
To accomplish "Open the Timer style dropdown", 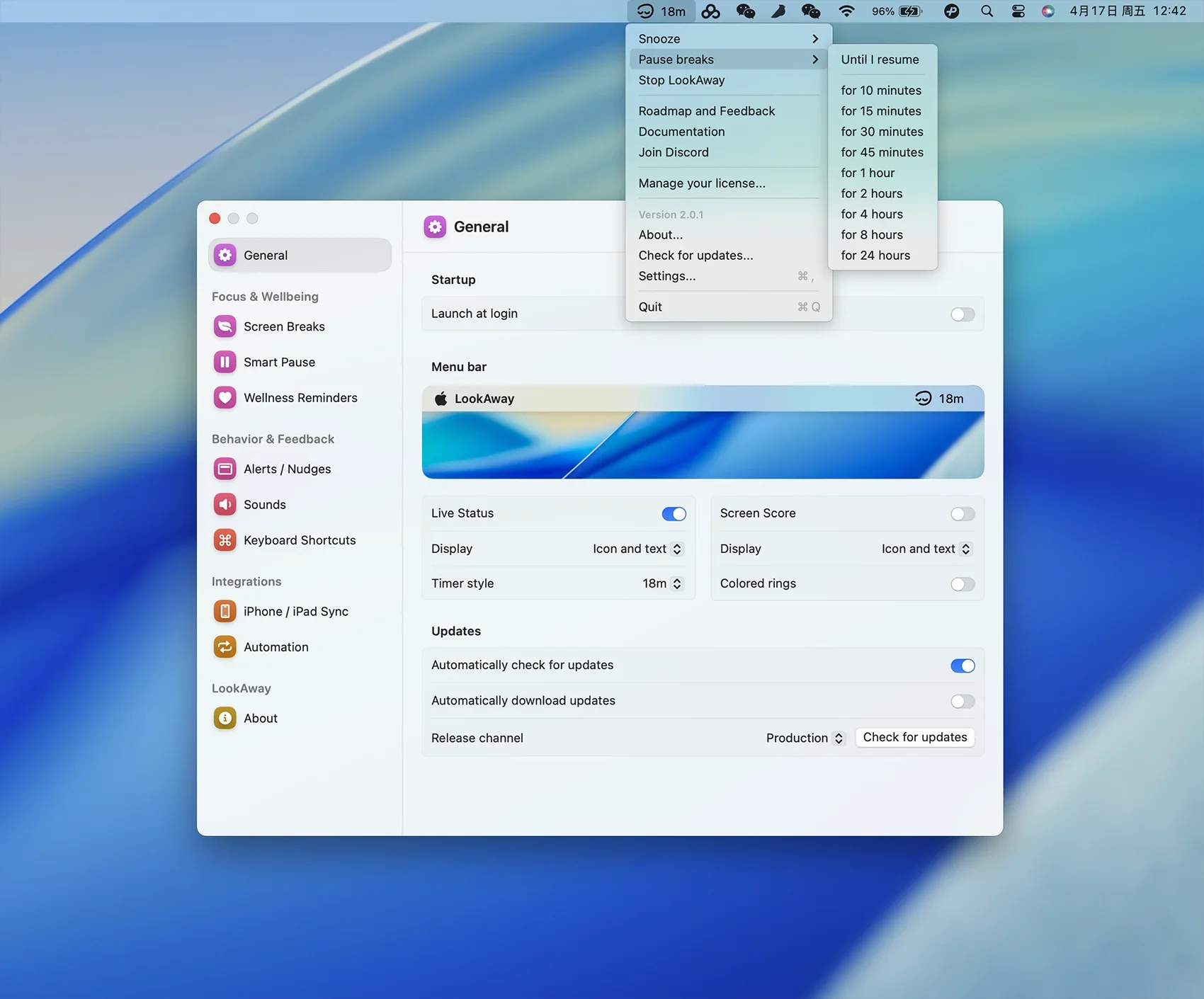I will [x=662, y=583].
